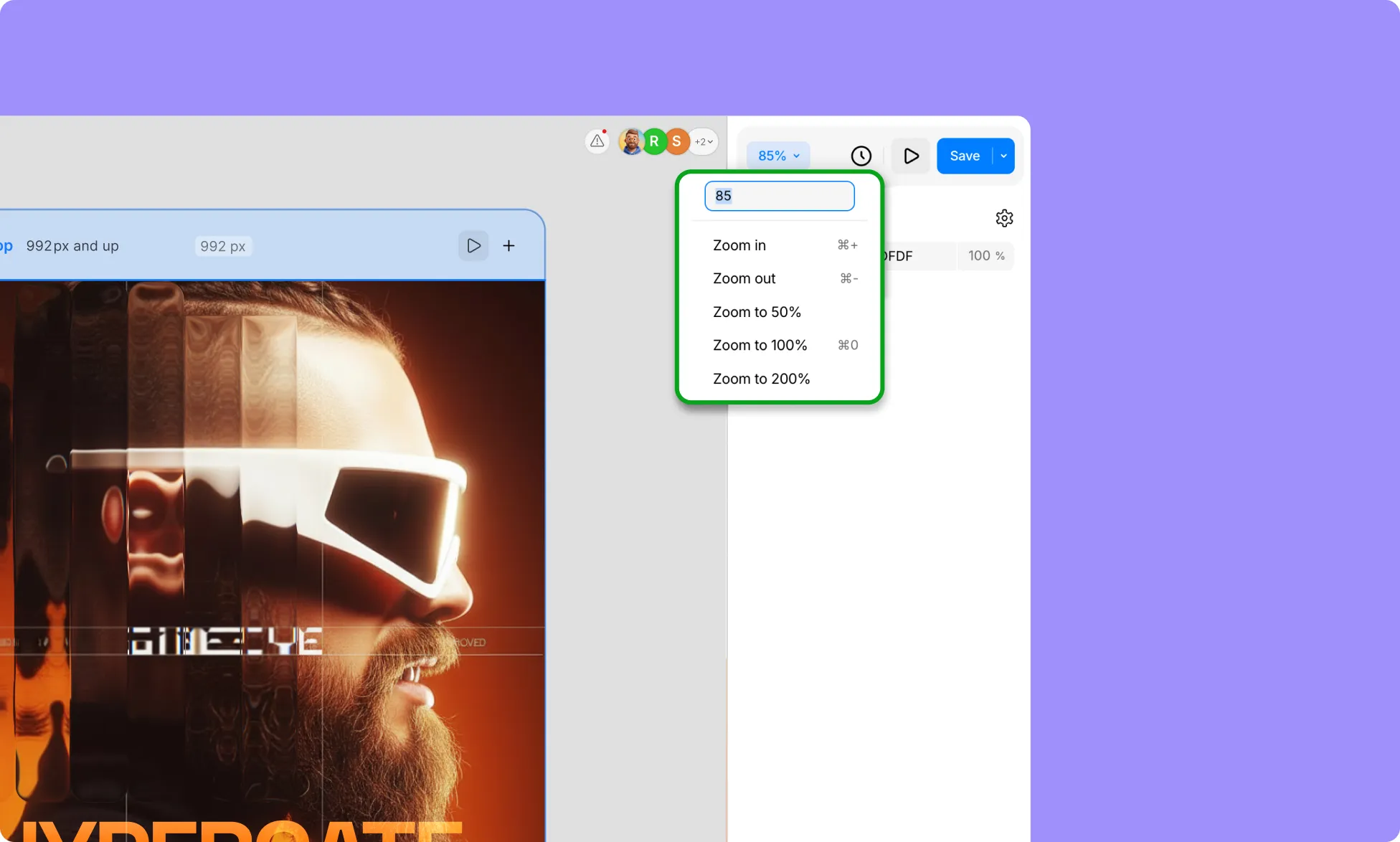Screen dimensions: 1400x842
Task: Open version history clock icon
Action: click(861, 156)
